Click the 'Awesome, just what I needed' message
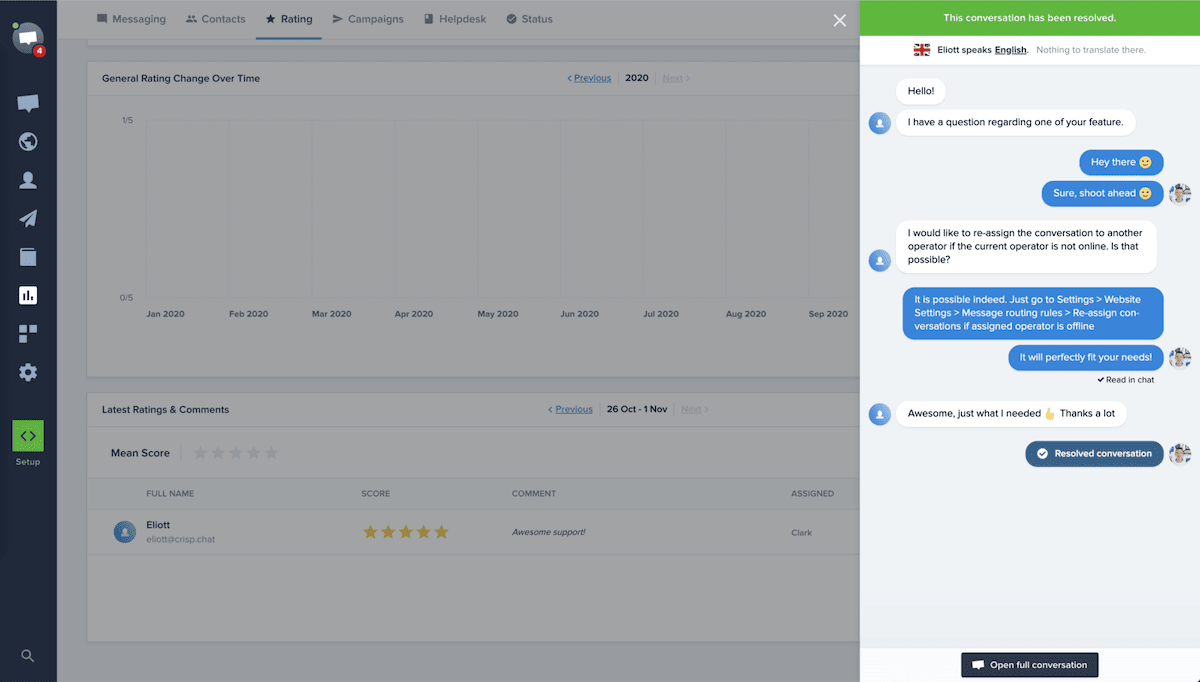 coord(1011,413)
